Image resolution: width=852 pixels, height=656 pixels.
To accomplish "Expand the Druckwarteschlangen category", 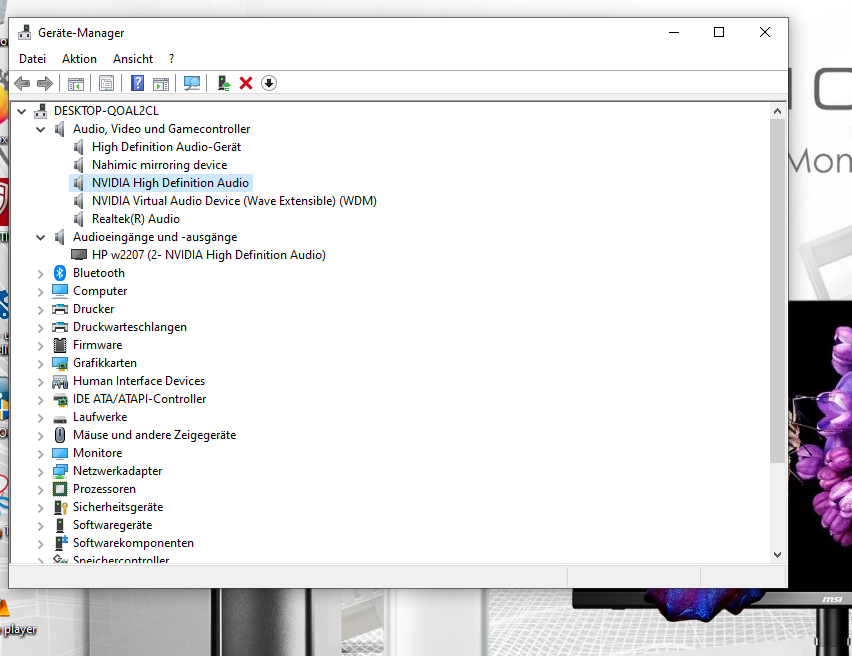I will (x=40, y=328).
